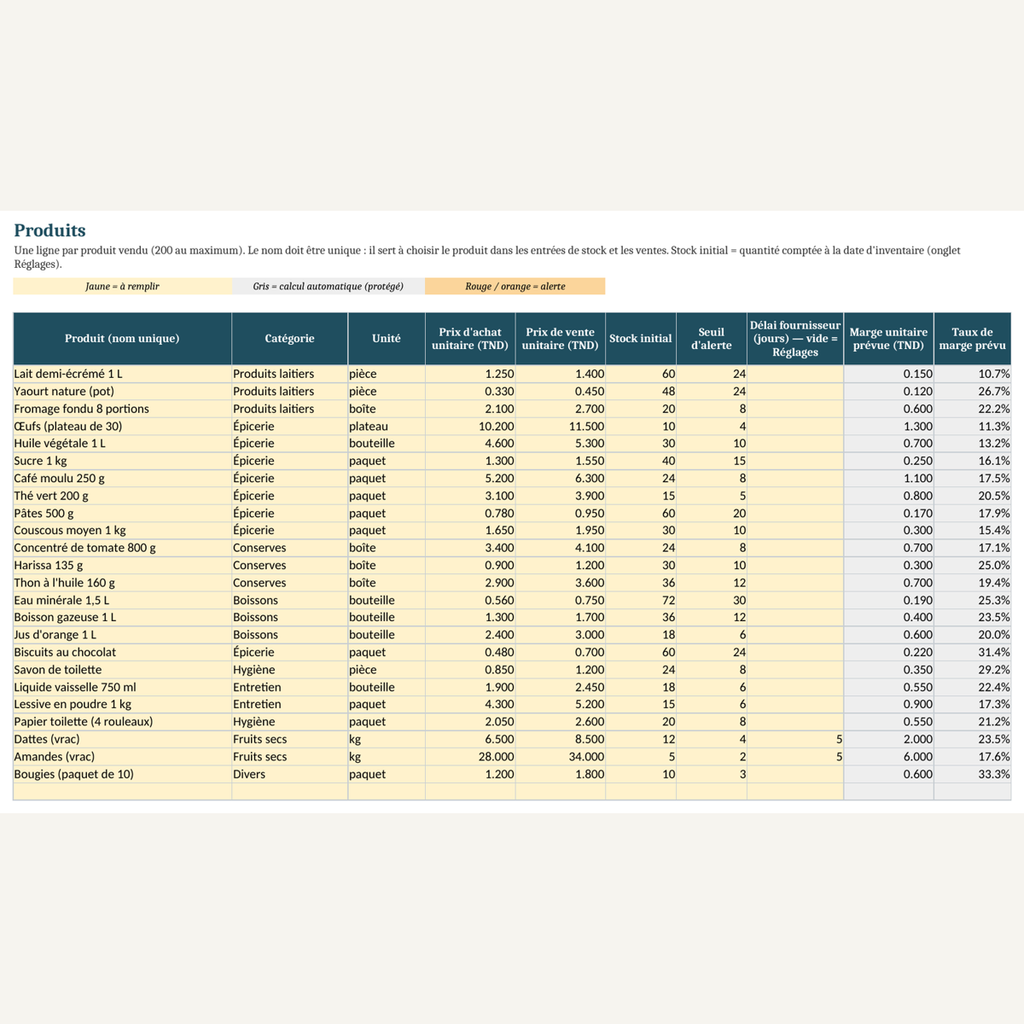Viewport: 1024px width, 1024px height.
Task: Click the empty supplier delay cell for Lait
Action: click(795, 374)
